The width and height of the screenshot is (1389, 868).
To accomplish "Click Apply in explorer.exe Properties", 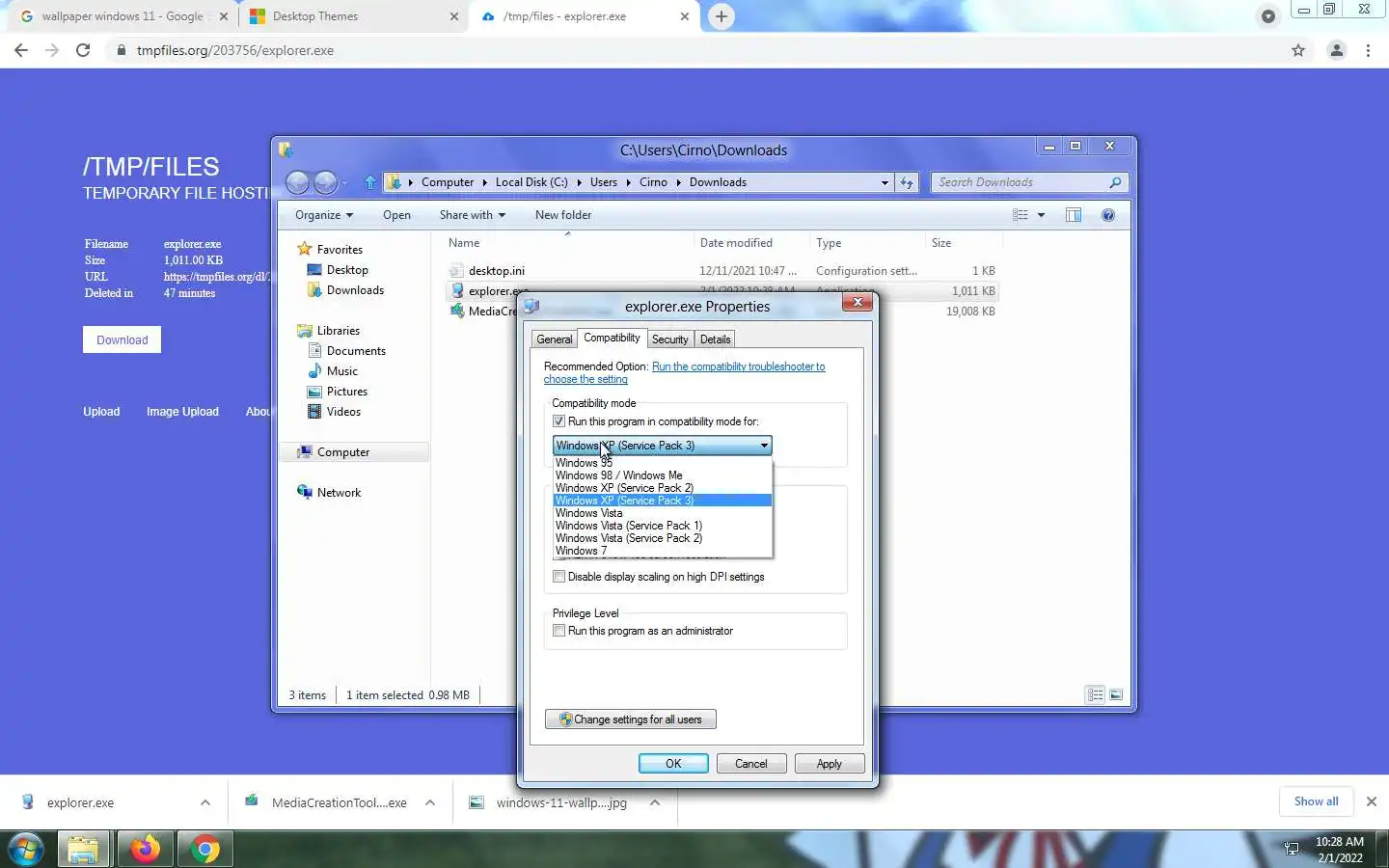I will click(830, 764).
